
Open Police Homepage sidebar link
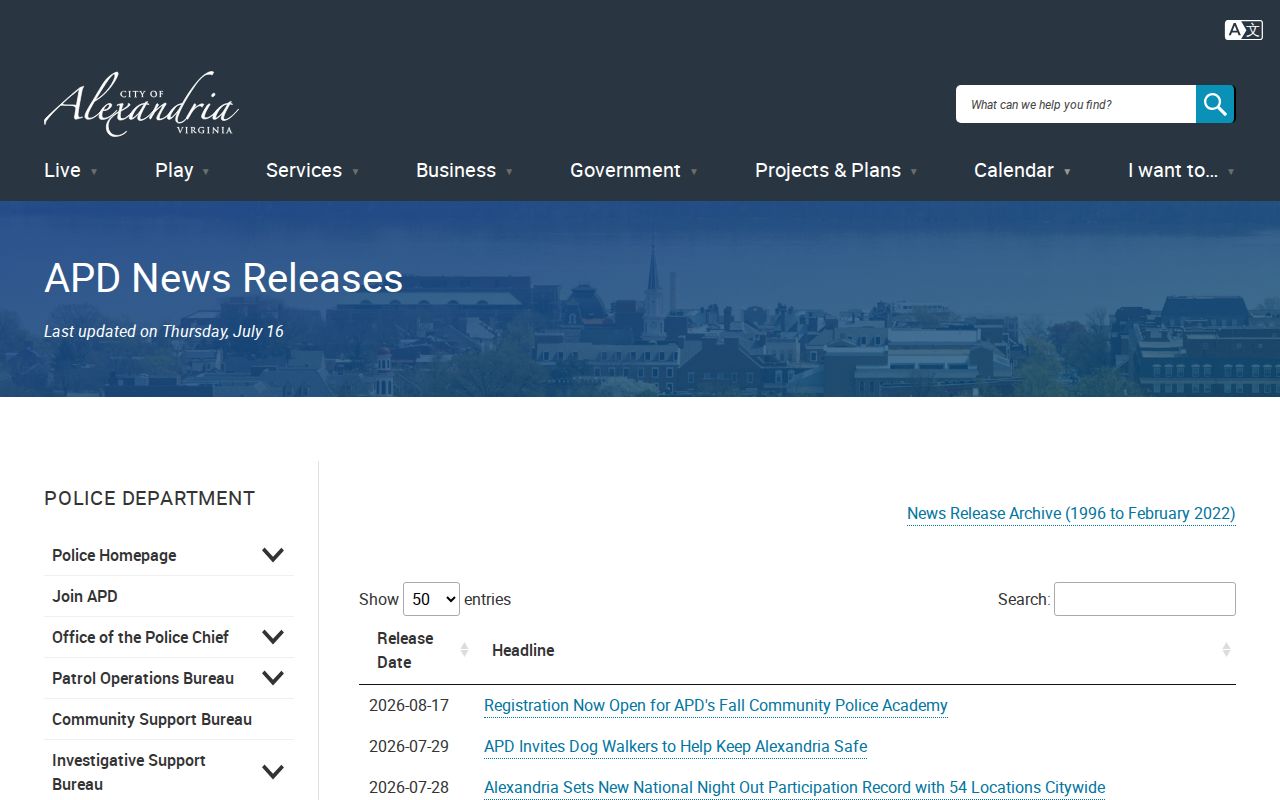114,555
